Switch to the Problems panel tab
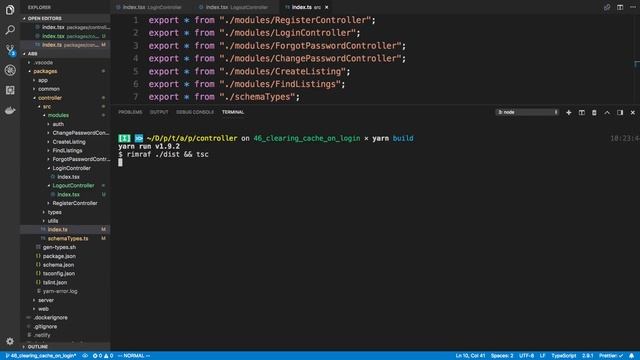 [130, 112]
